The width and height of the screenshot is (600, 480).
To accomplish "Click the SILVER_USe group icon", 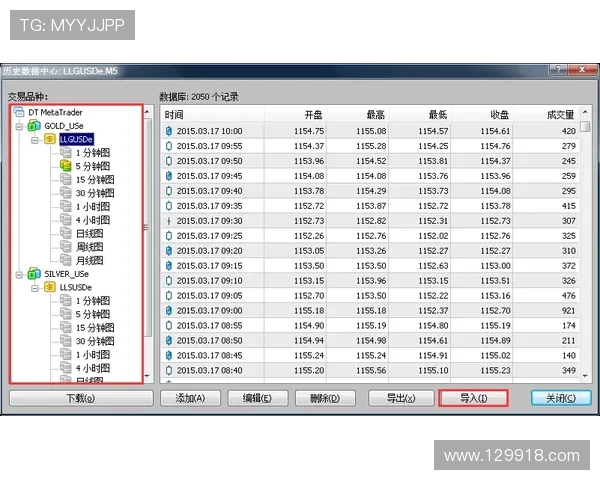I will coord(34,274).
